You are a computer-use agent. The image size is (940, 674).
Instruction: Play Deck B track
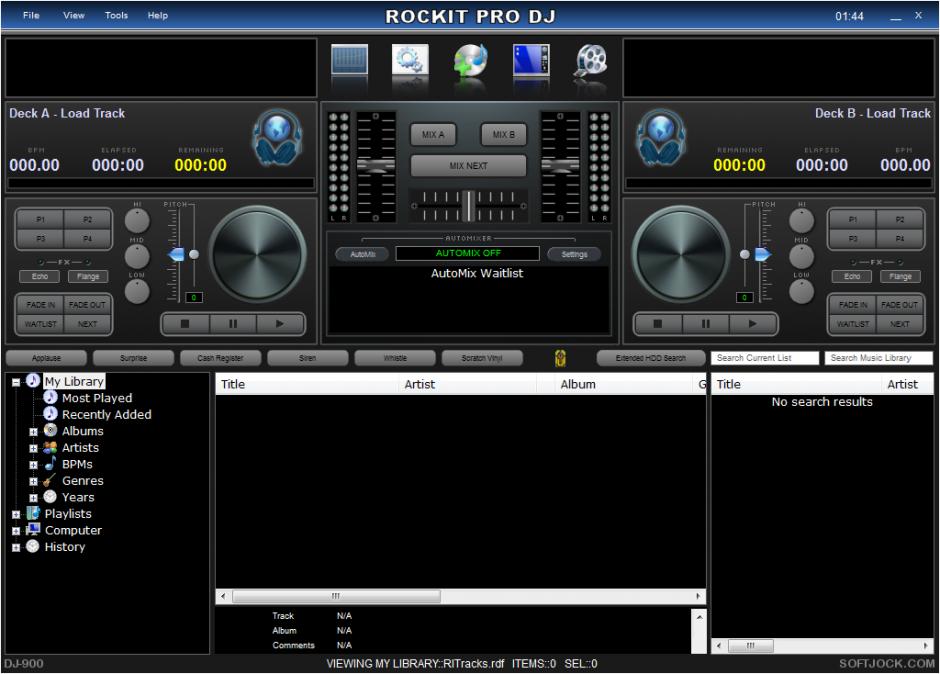752,324
